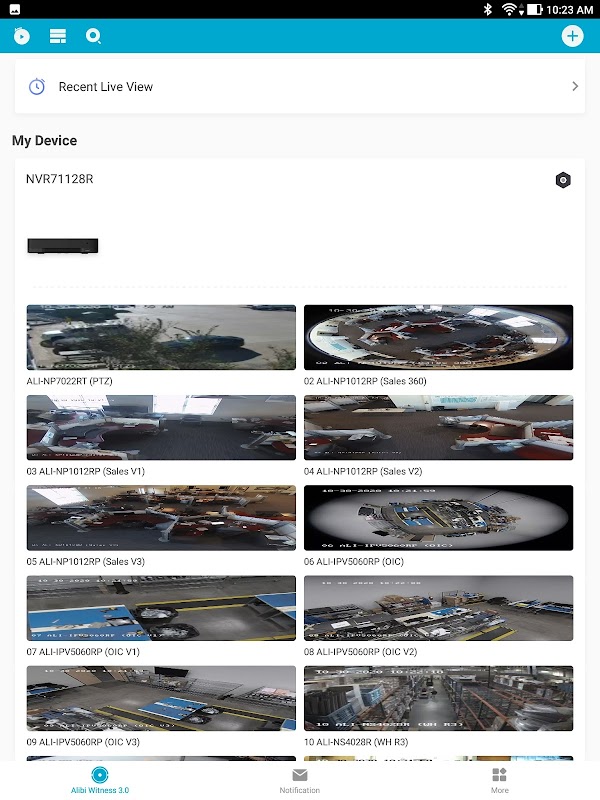
Task: Tap the Recent Live View clock icon
Action: click(x=37, y=86)
